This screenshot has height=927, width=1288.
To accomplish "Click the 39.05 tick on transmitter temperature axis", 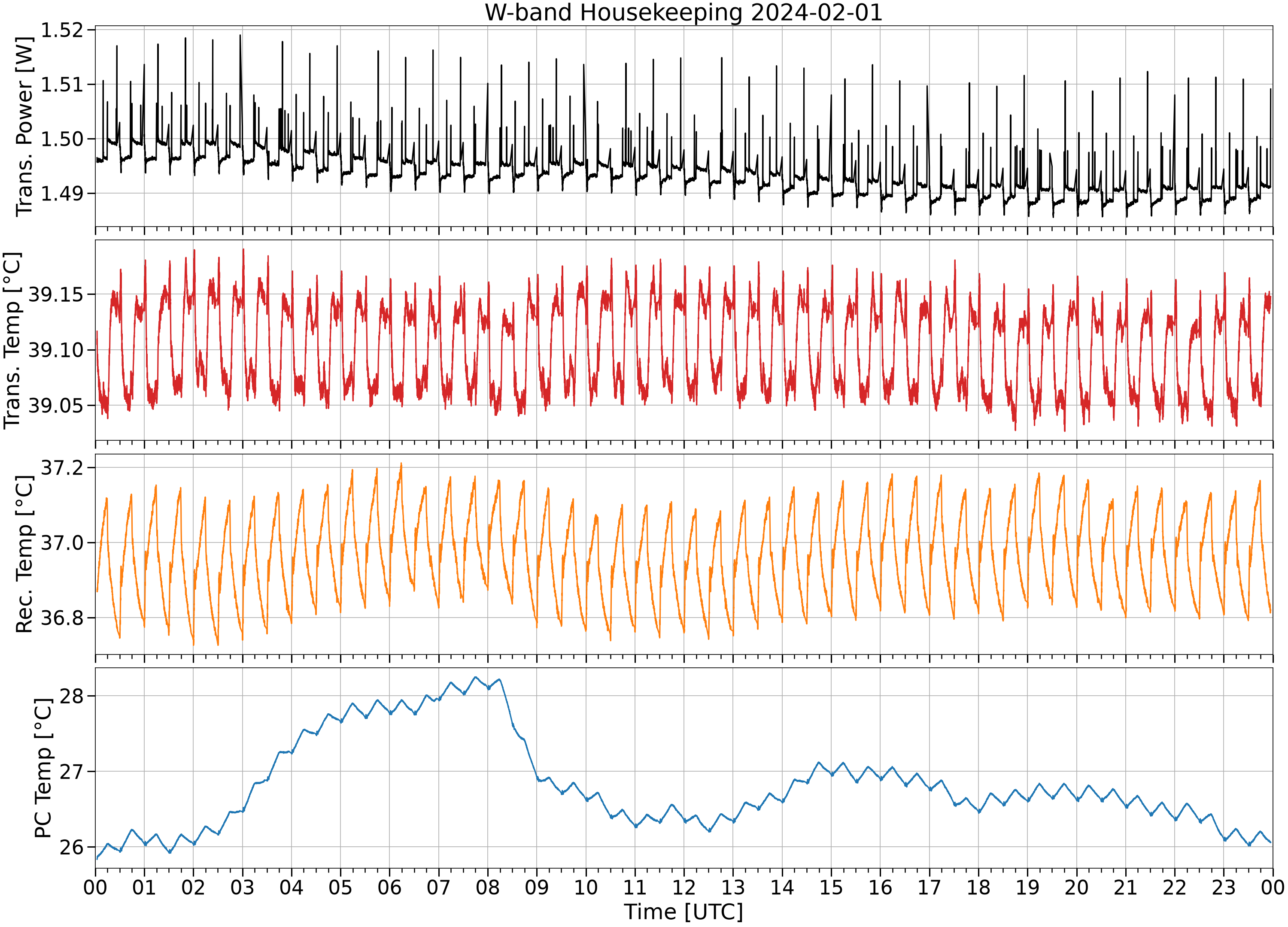I will pyautogui.click(x=56, y=406).
